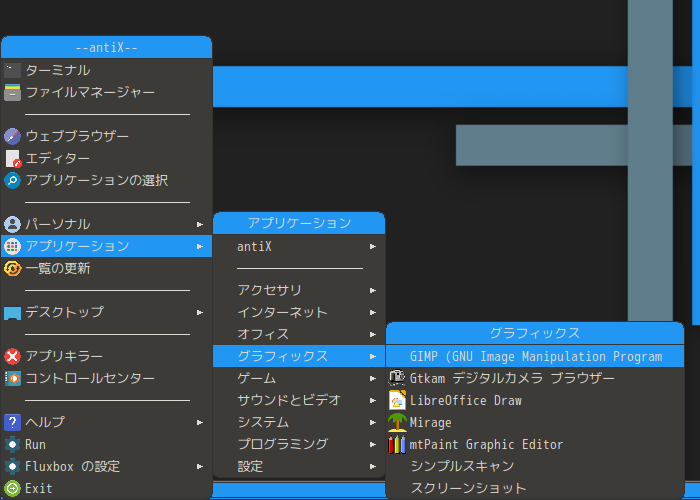Viewport: 700px width, 500px height.
Task: Launch LibreOffice Draw entry
Action: (535, 400)
